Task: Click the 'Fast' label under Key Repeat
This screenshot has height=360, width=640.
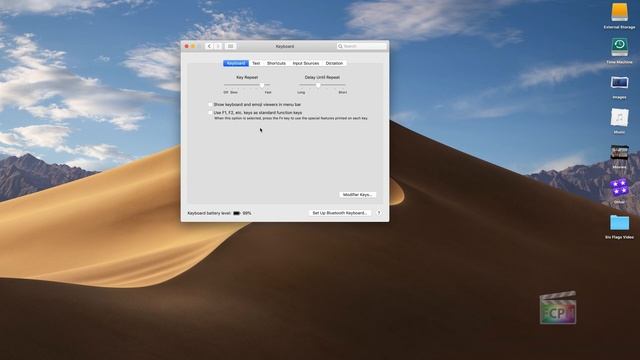Action: (x=268, y=93)
